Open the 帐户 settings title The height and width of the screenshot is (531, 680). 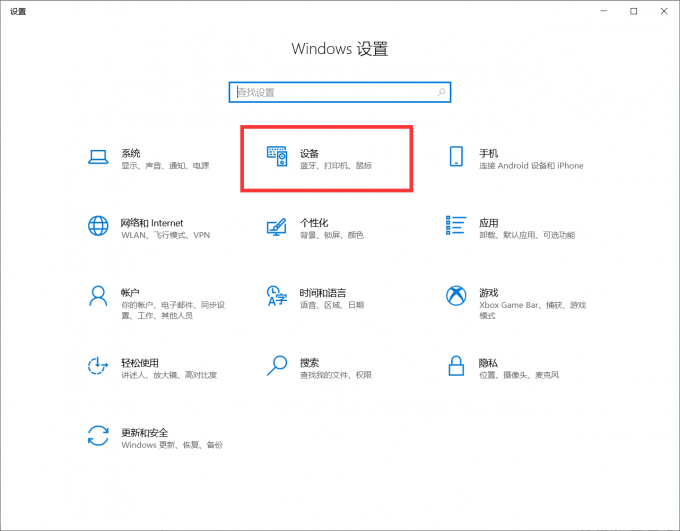[x=130, y=293]
